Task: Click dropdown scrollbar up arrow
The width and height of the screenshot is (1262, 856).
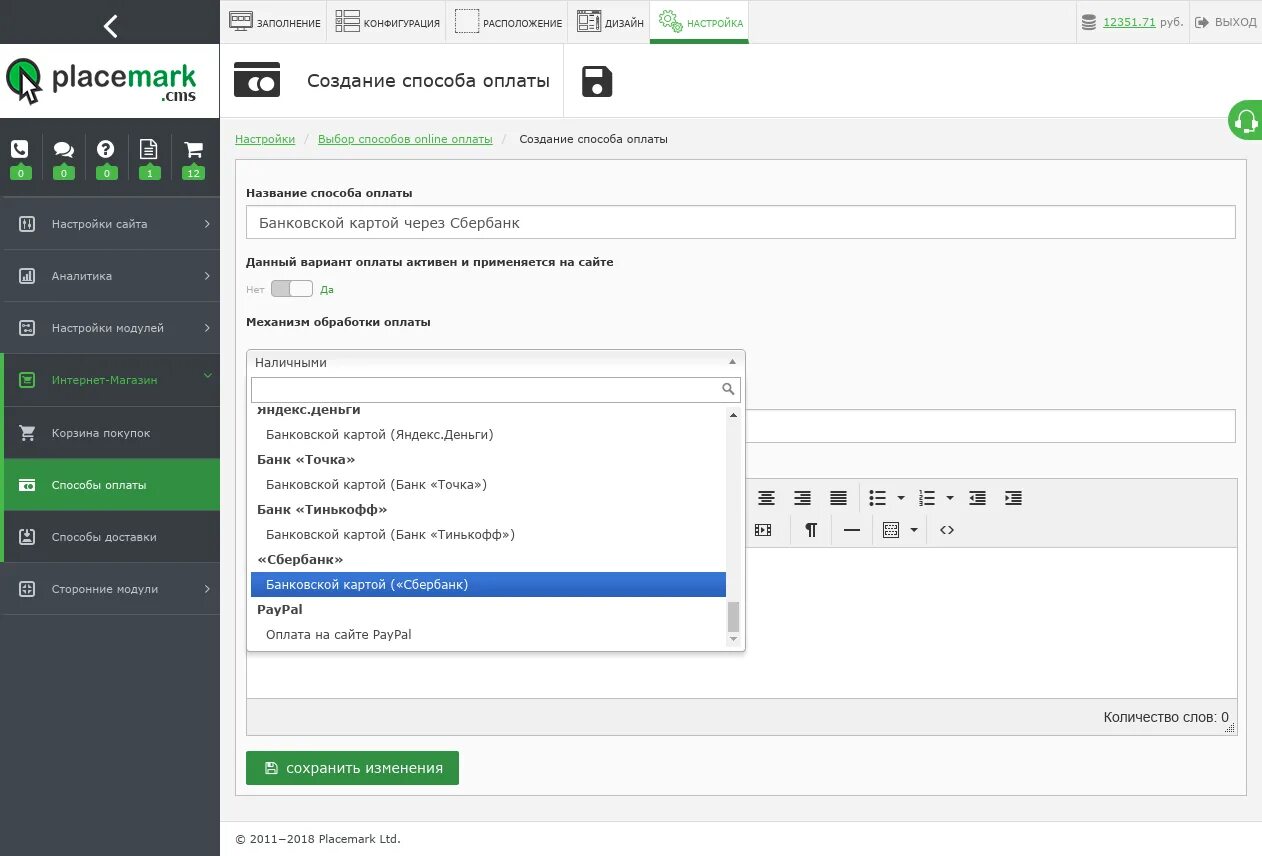Action: tap(733, 414)
